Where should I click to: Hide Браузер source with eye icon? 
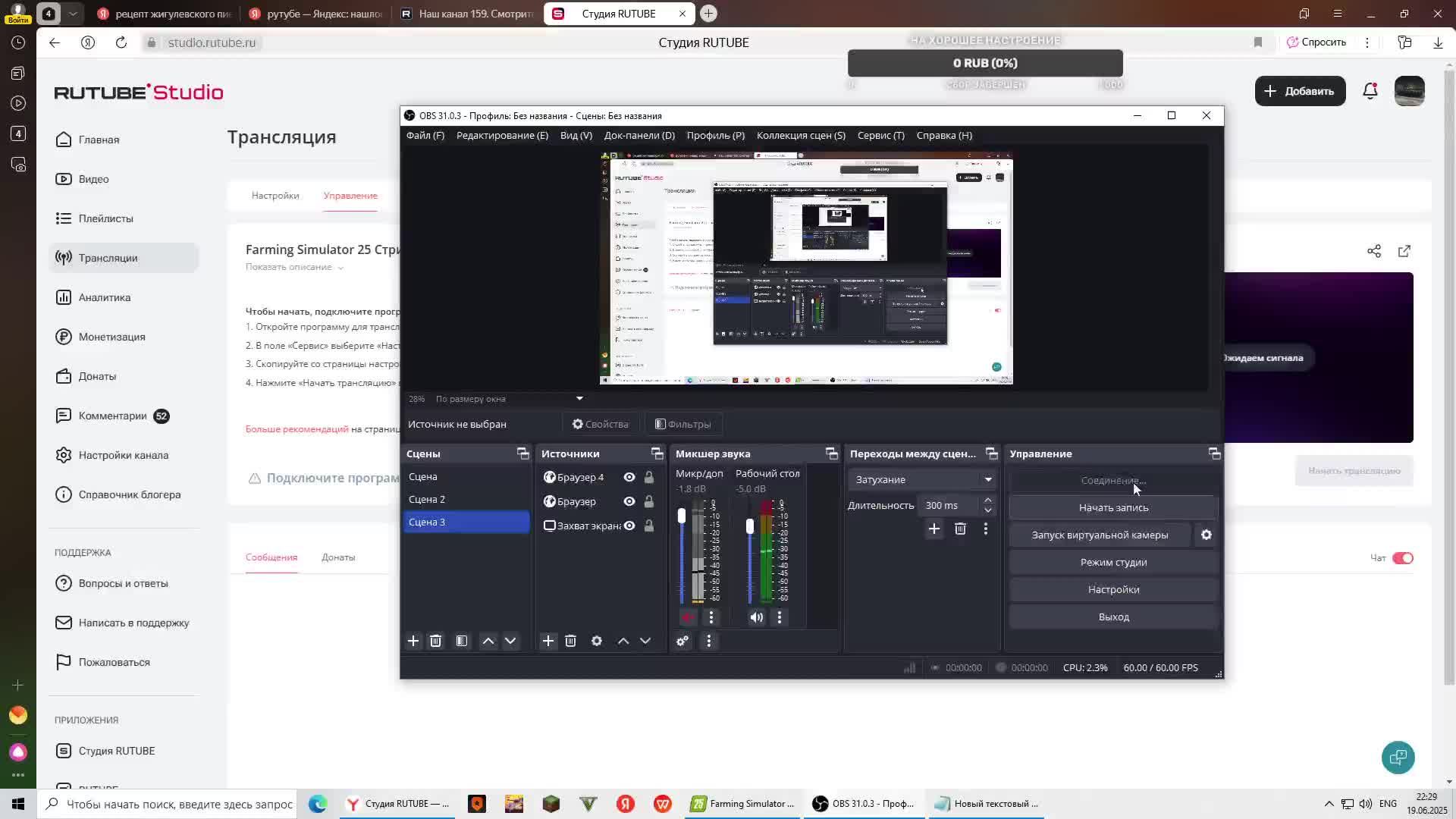coord(629,501)
